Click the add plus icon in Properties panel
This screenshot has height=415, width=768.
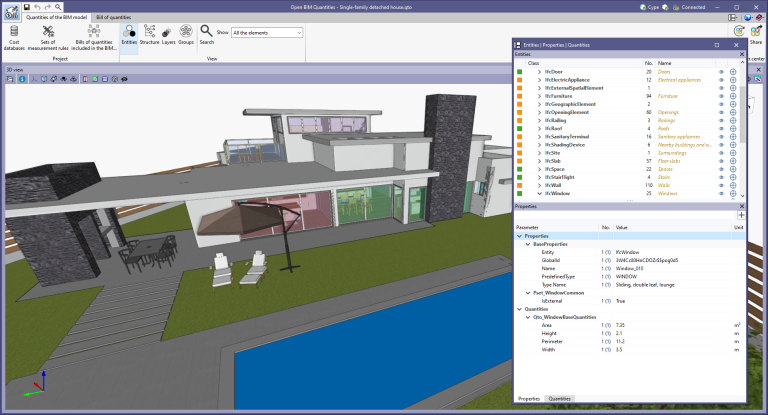pos(740,215)
